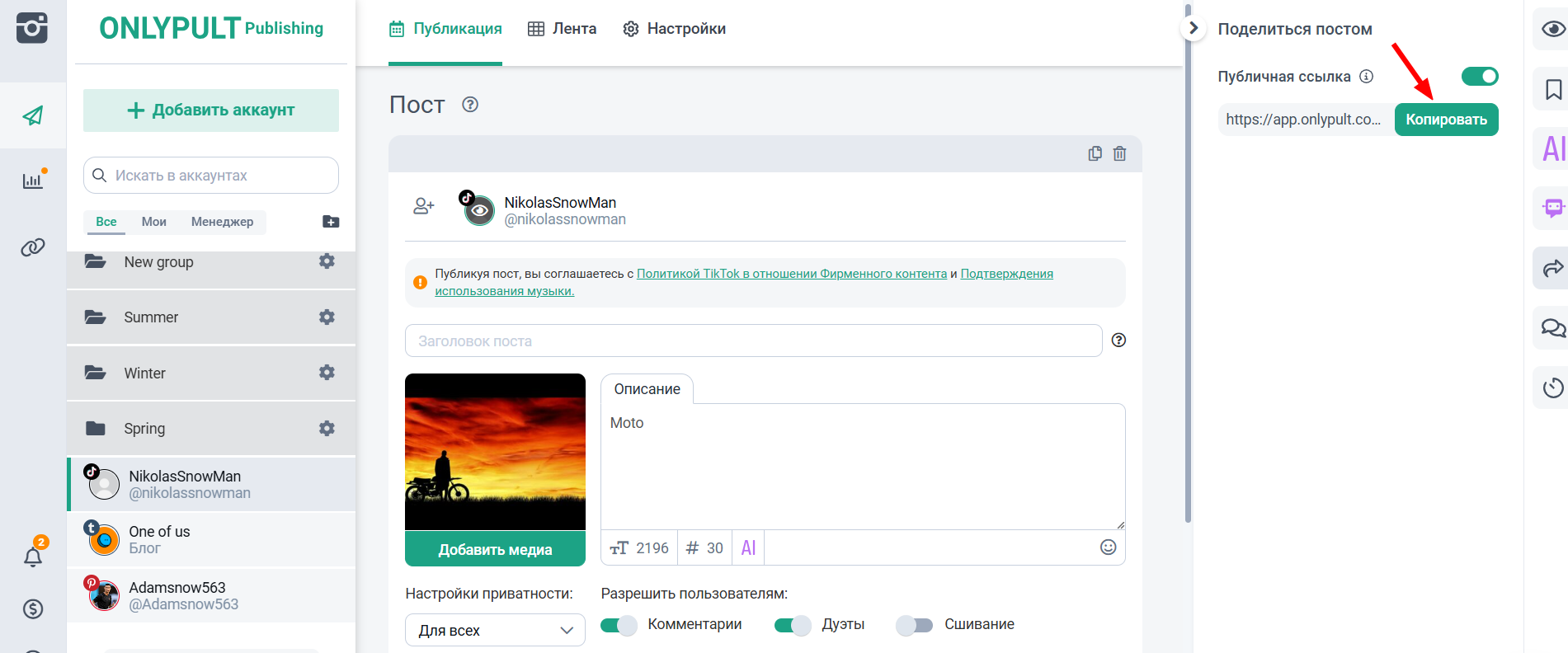Open the privacy dropdown Для всех
Screen dimensions: 1568x653
click(495, 630)
